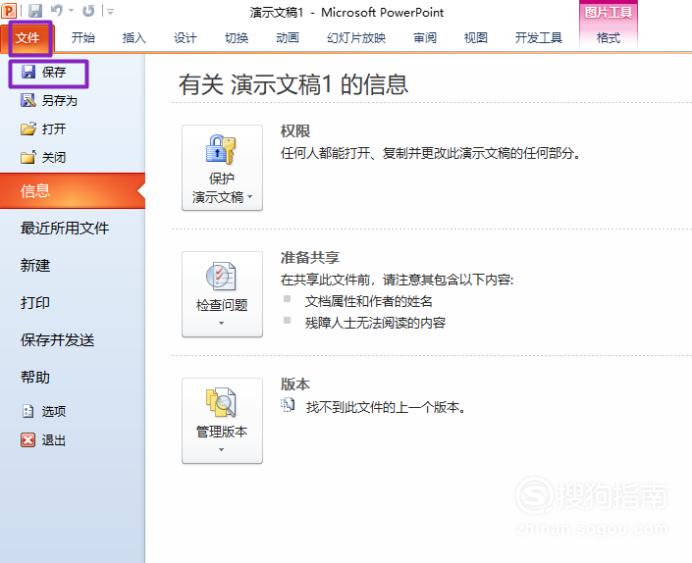Switch to the 开始 tab
Viewport: 692px width, 563px height.
point(83,38)
